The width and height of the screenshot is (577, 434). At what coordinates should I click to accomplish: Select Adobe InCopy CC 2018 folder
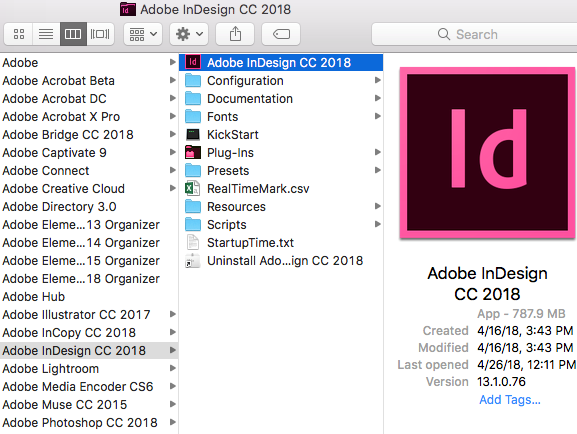click(89, 332)
